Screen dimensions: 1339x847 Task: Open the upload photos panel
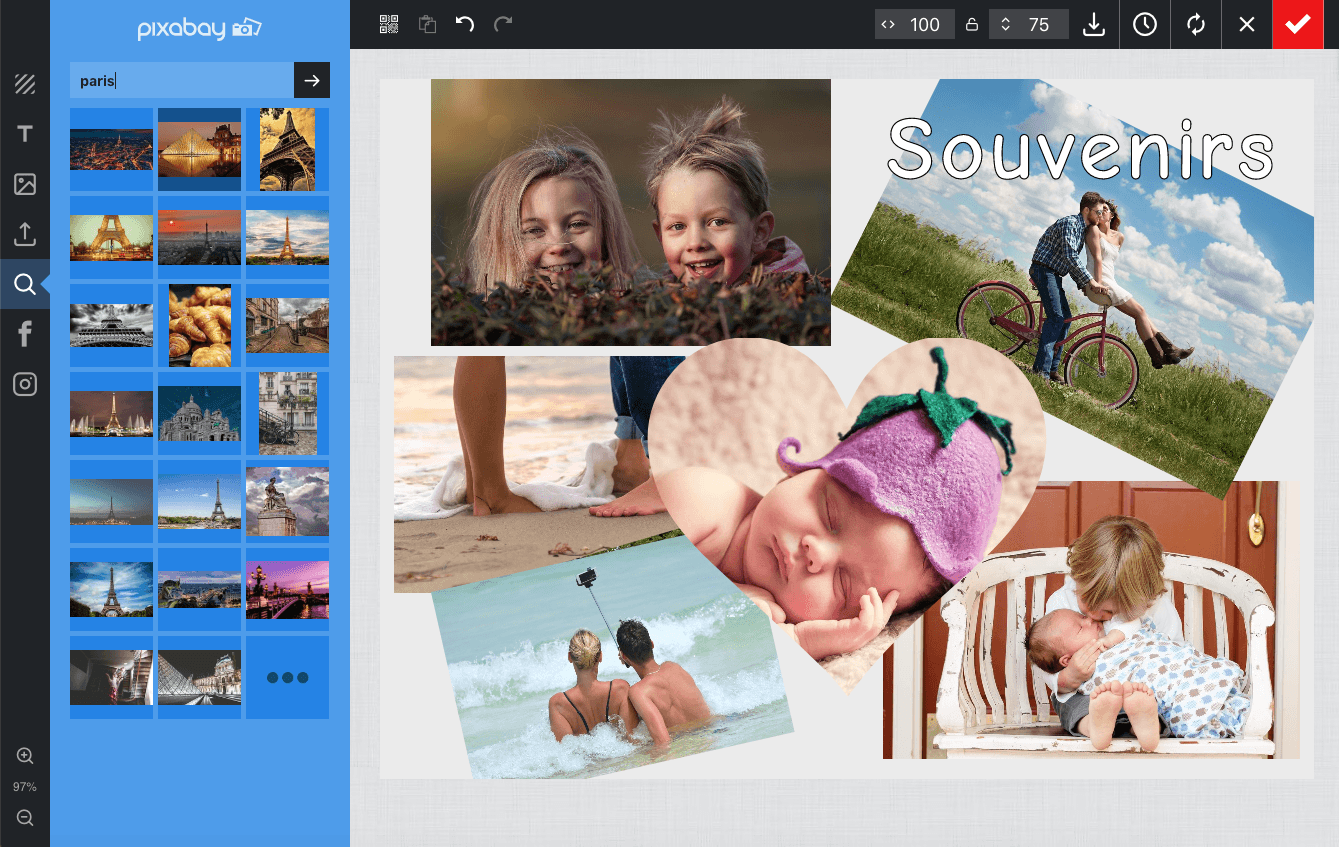25,234
